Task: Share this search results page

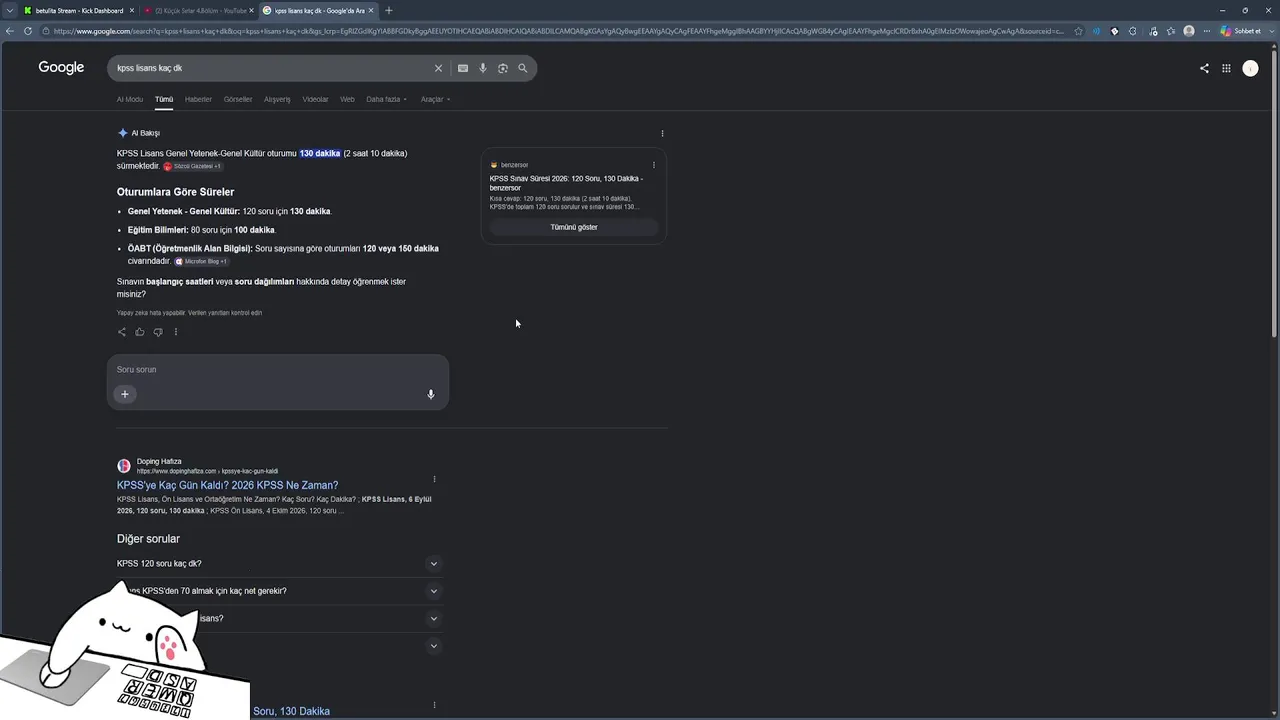Action: click(1204, 68)
